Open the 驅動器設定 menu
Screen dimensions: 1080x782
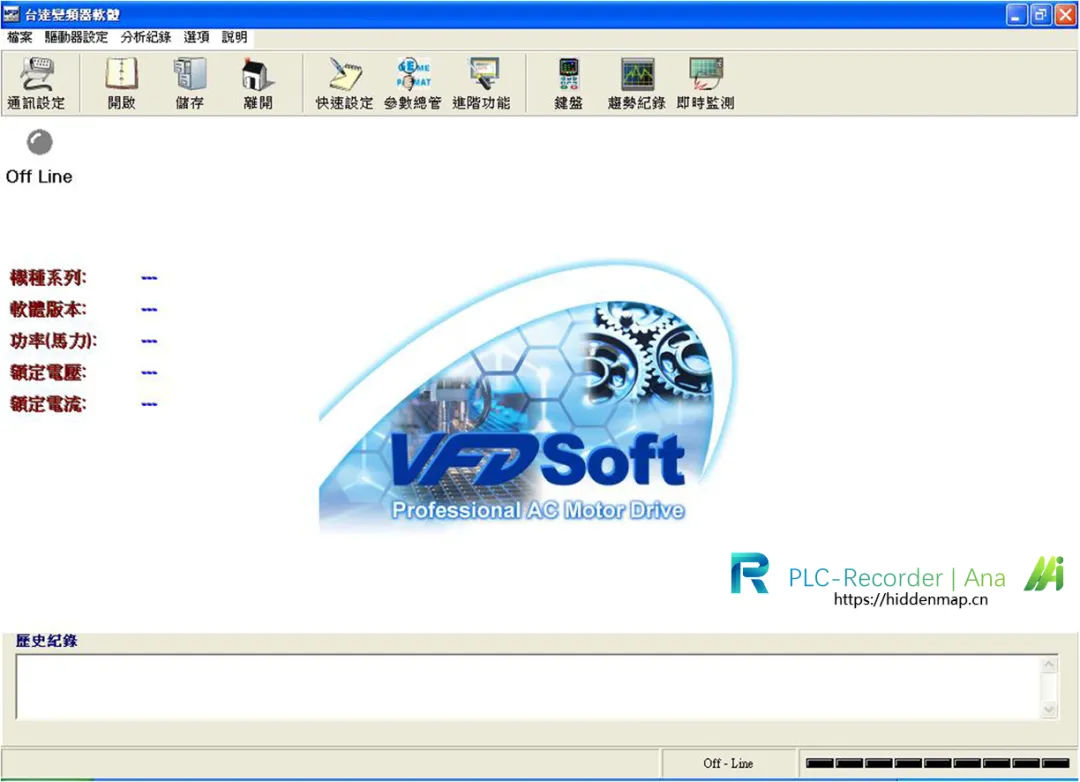[x=76, y=37]
